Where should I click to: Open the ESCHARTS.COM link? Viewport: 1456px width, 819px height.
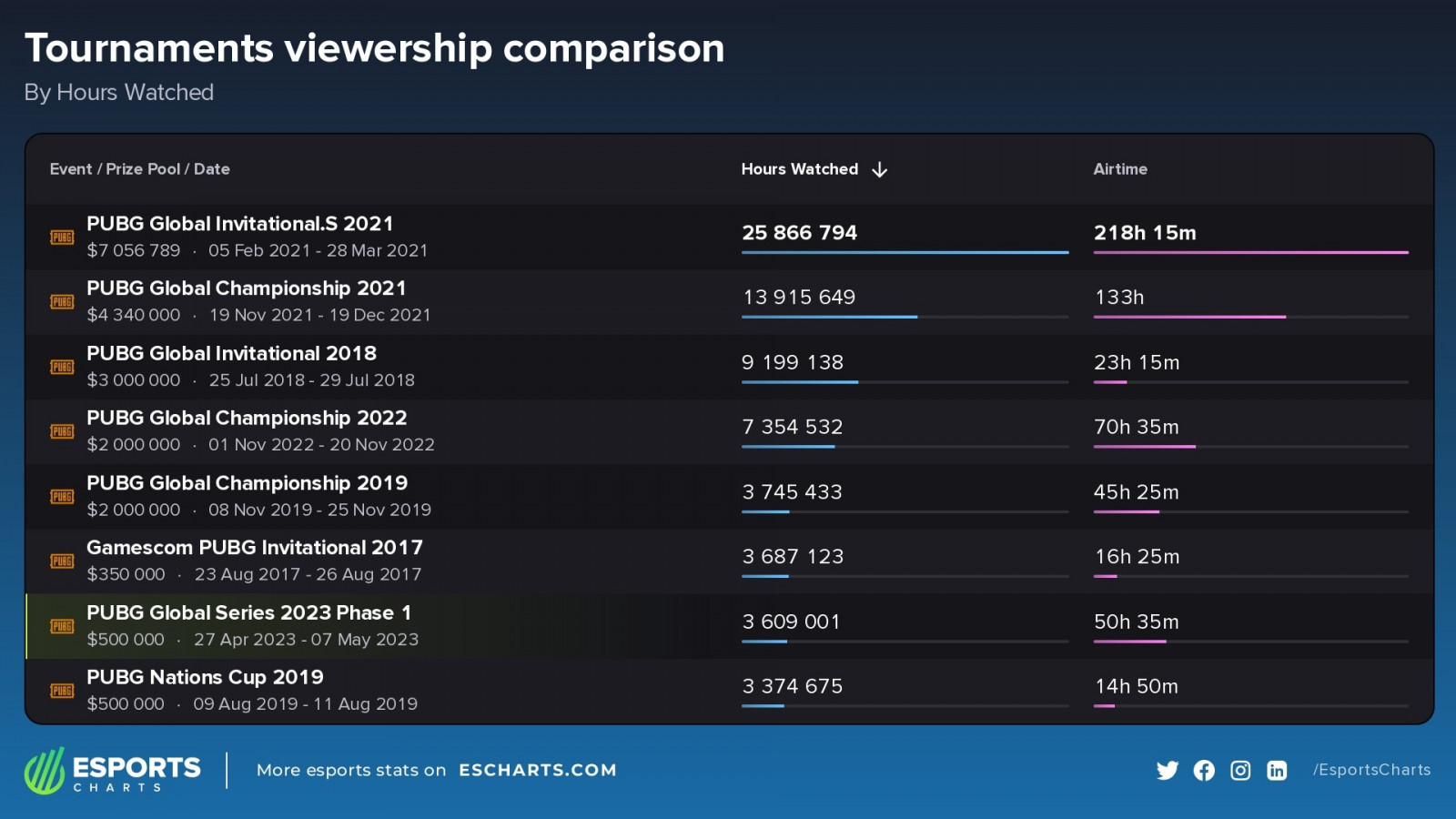(538, 771)
